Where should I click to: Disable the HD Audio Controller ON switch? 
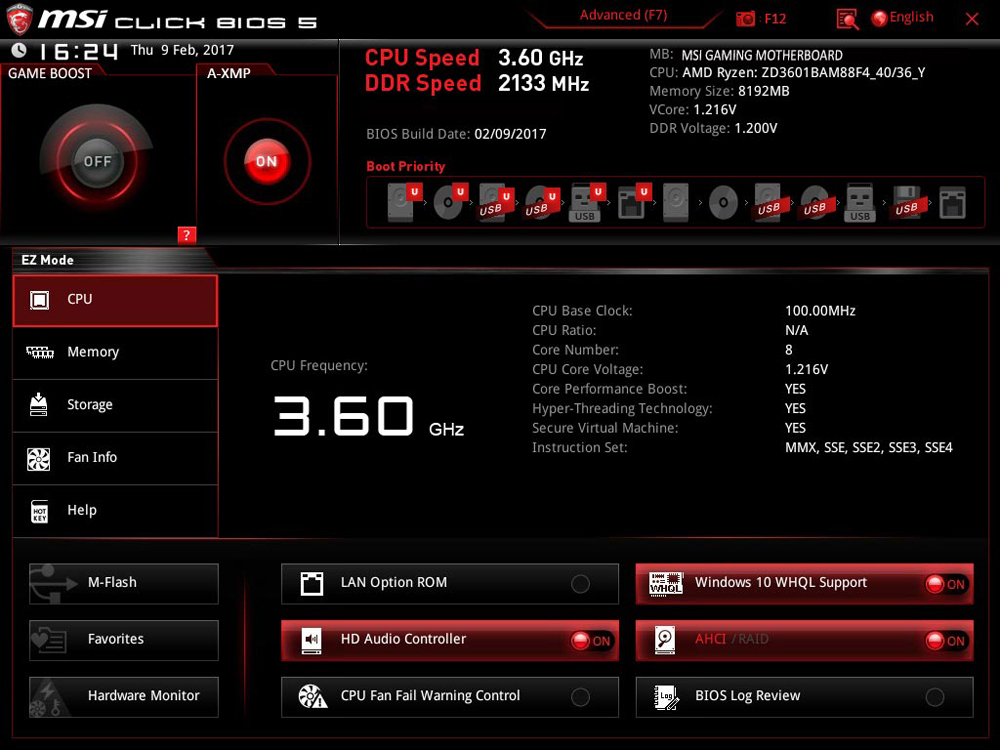tap(591, 641)
